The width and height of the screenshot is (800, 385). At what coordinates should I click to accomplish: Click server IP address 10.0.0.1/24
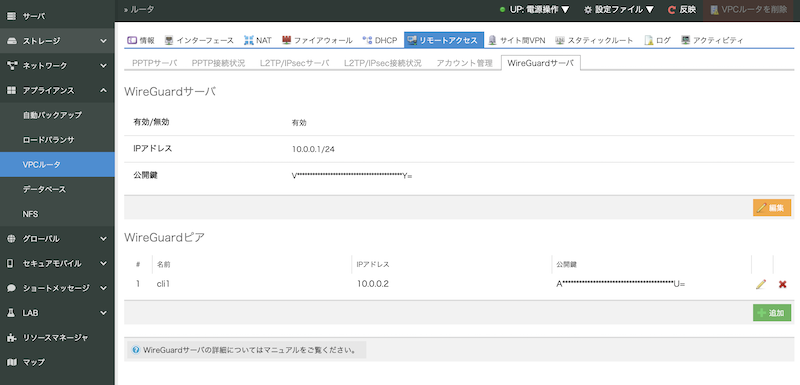[313, 149]
